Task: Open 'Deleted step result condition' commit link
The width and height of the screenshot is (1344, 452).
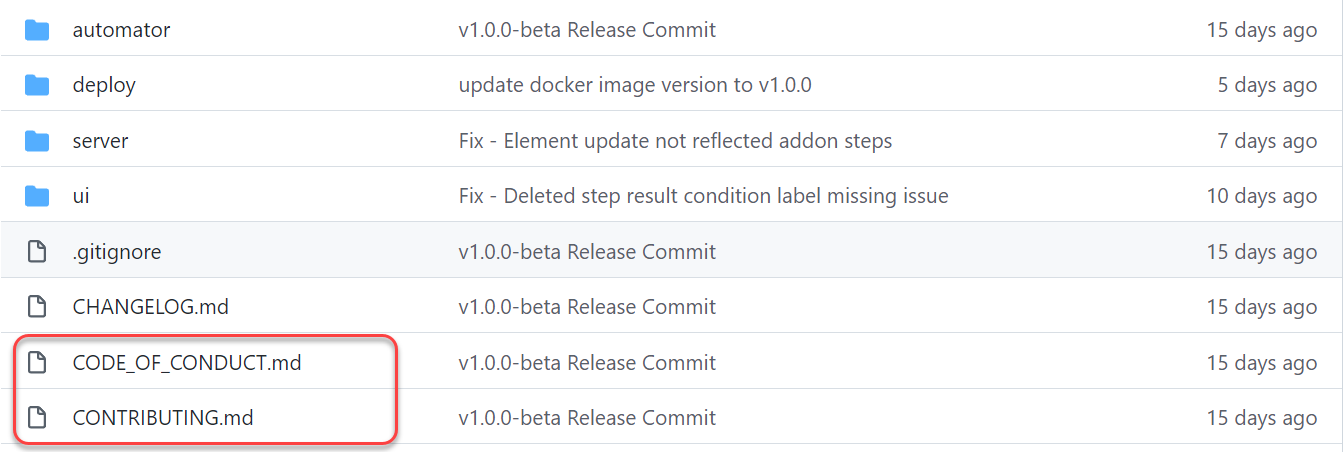Action: 703,196
